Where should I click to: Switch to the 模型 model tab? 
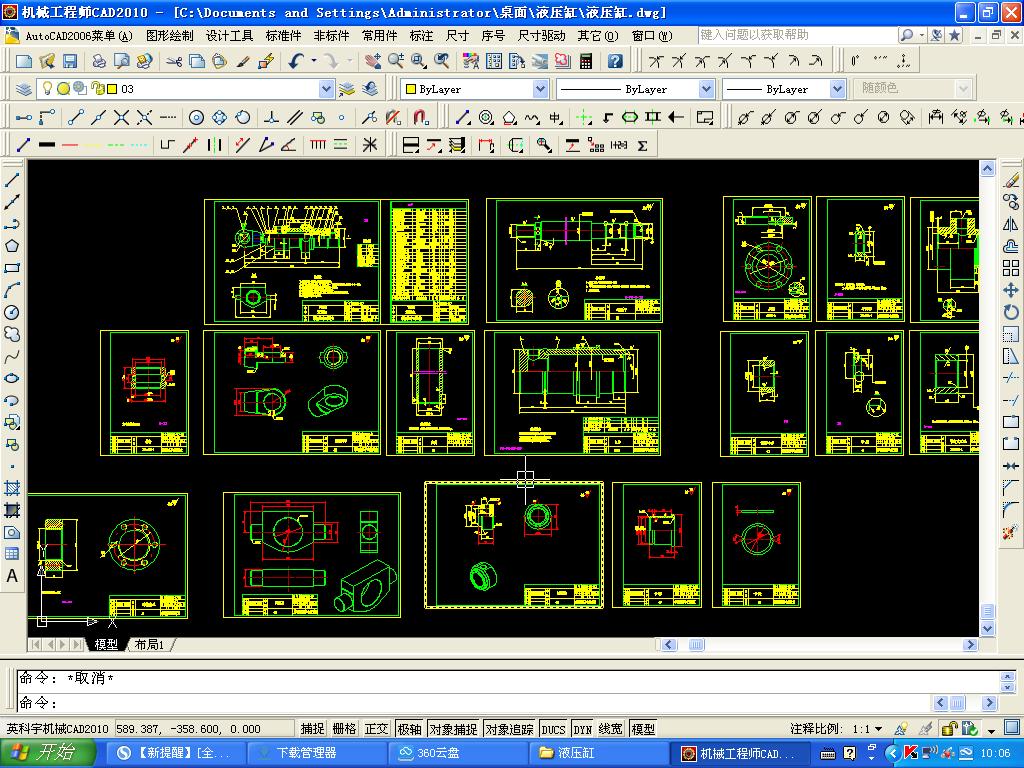pyautogui.click(x=106, y=645)
